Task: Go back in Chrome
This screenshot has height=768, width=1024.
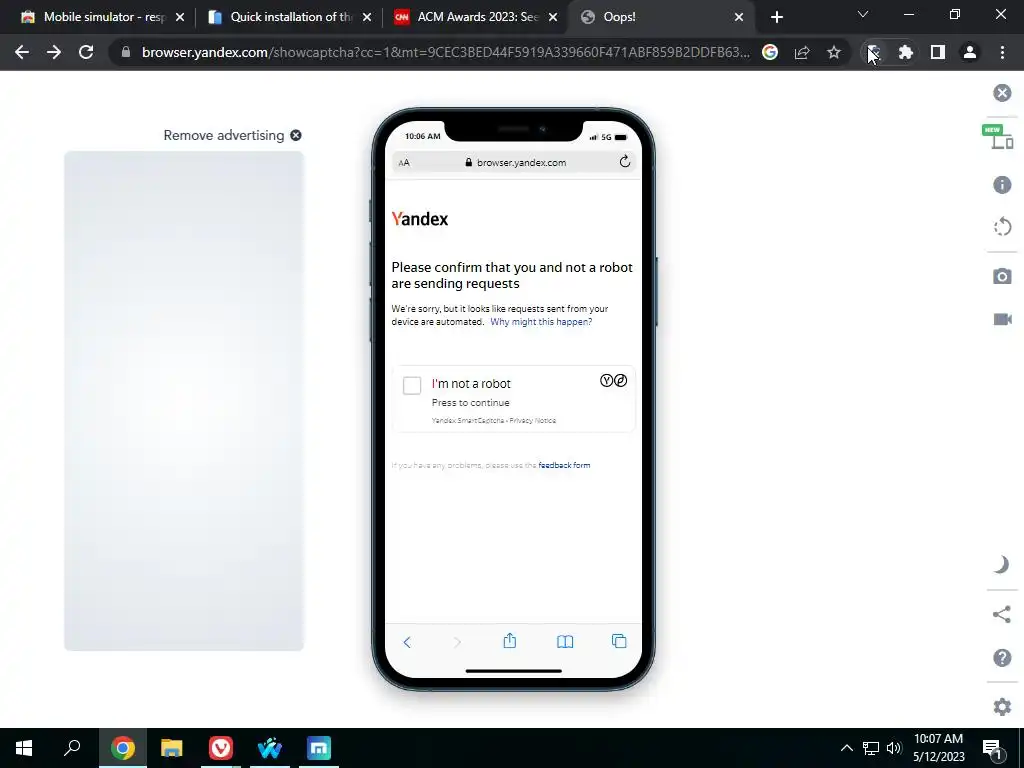Action: [x=22, y=52]
